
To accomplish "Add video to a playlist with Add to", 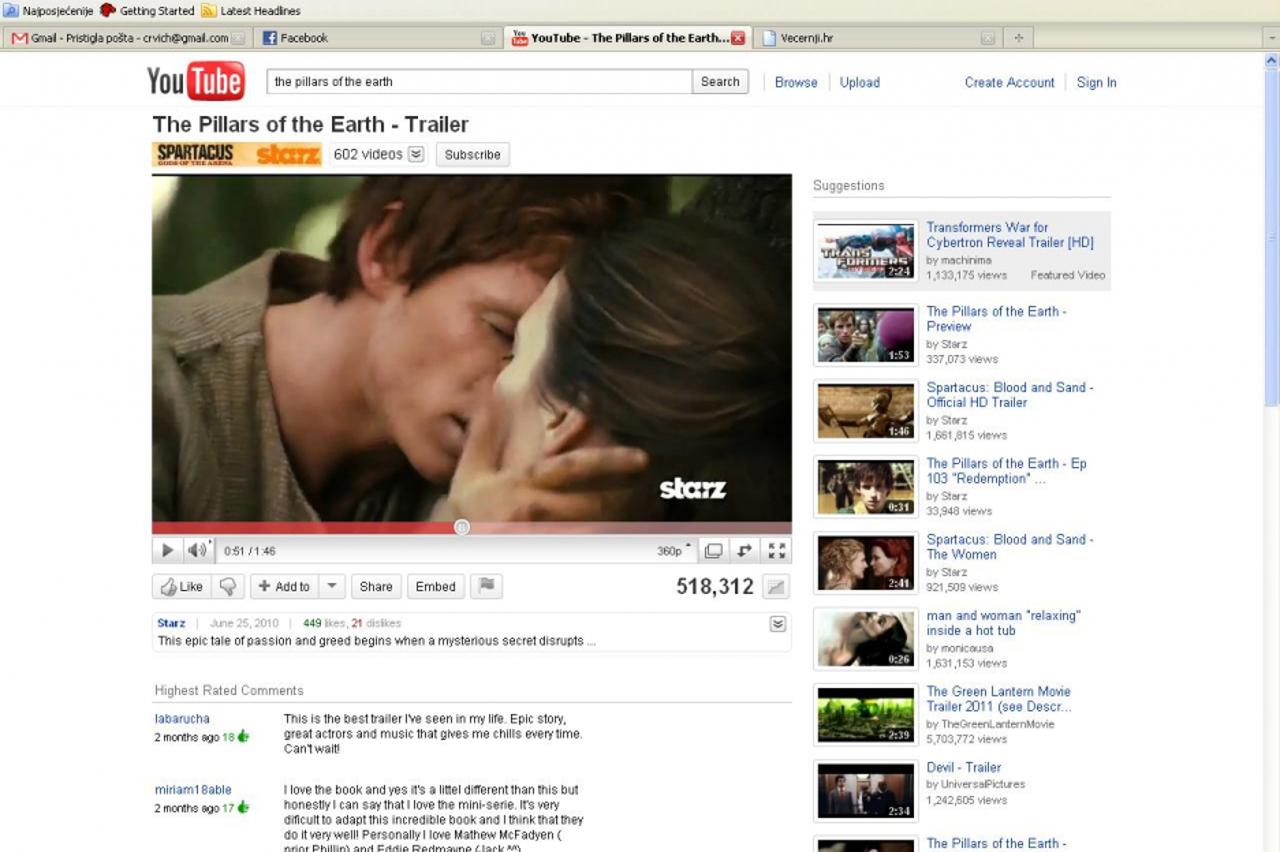I will click(284, 587).
